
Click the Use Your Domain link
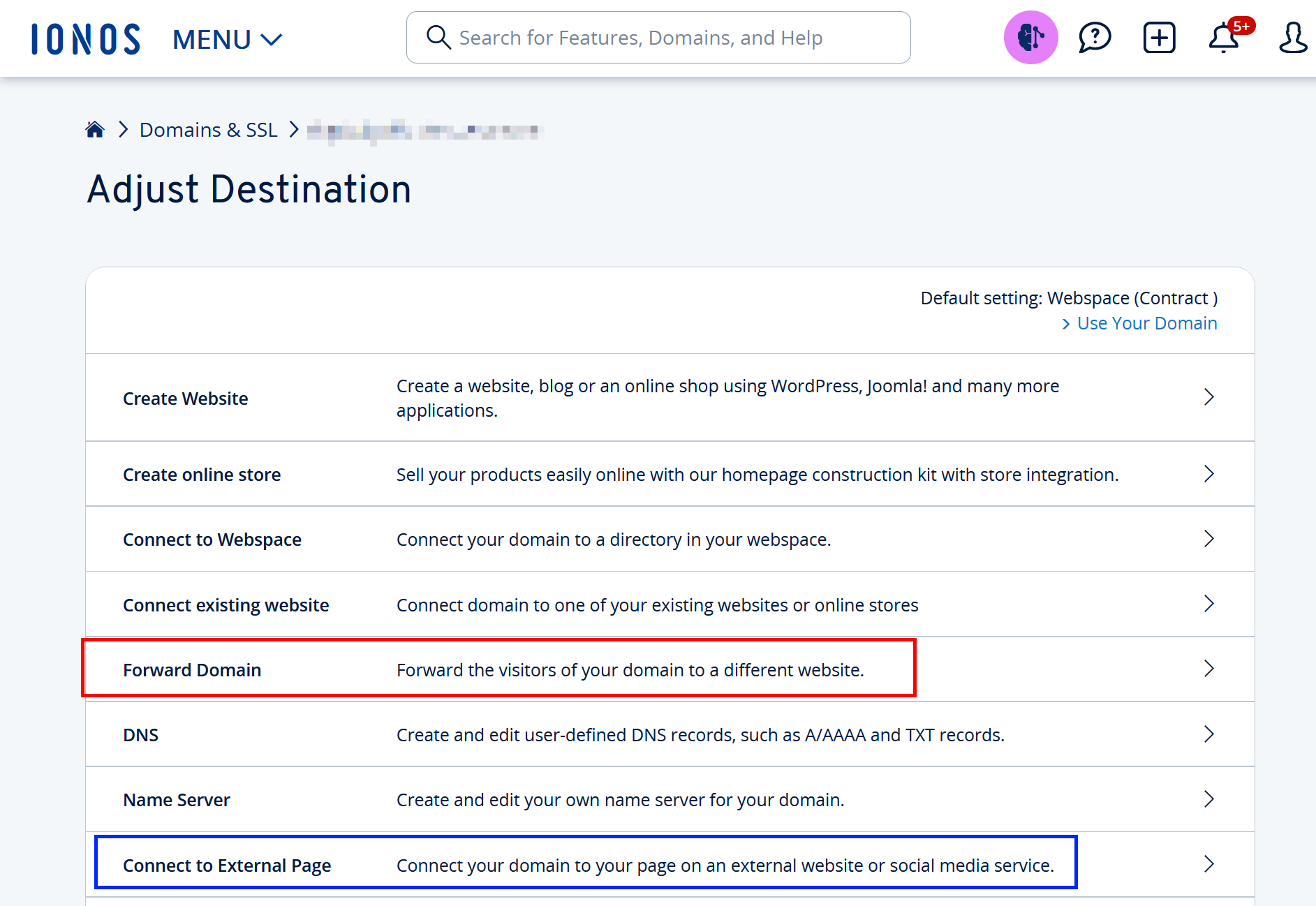coord(1146,323)
